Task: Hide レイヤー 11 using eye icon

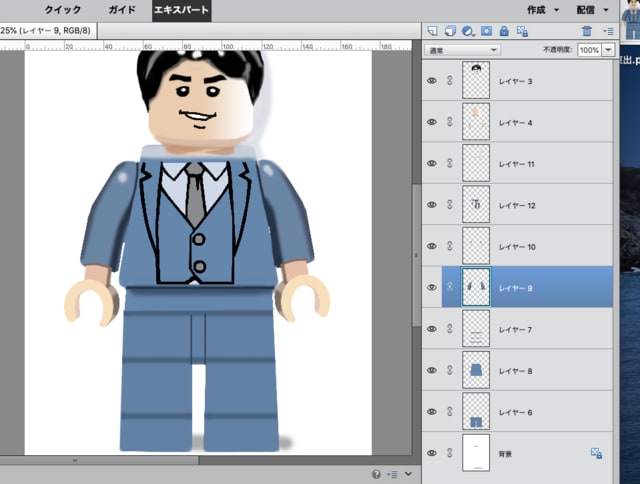Action: click(432, 163)
